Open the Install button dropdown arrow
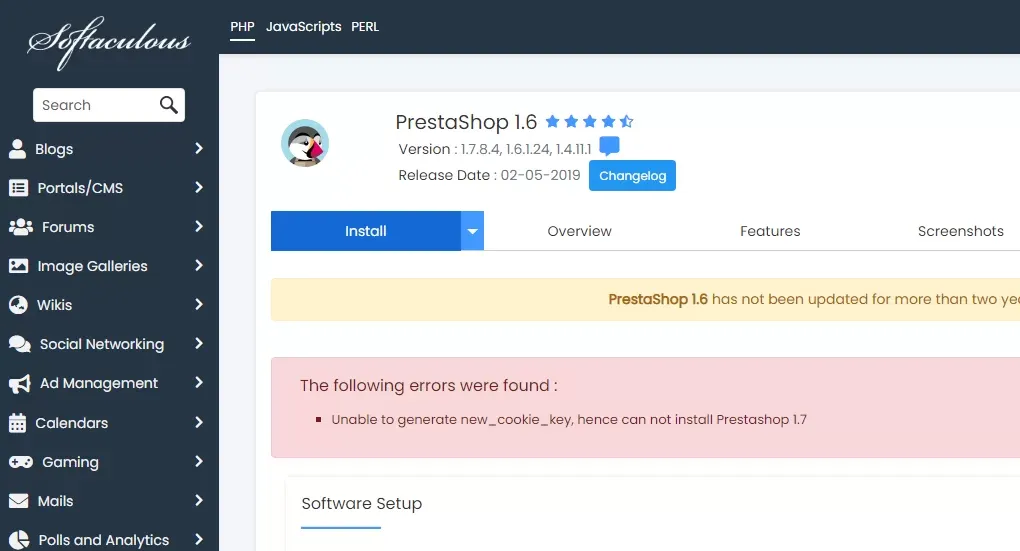 point(472,231)
